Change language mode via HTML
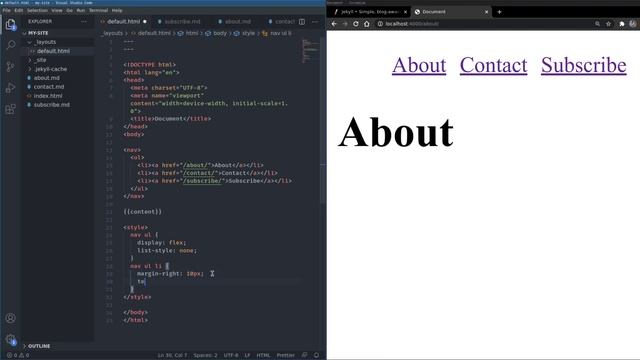The height and width of the screenshot is (360, 640). (x=263, y=355)
